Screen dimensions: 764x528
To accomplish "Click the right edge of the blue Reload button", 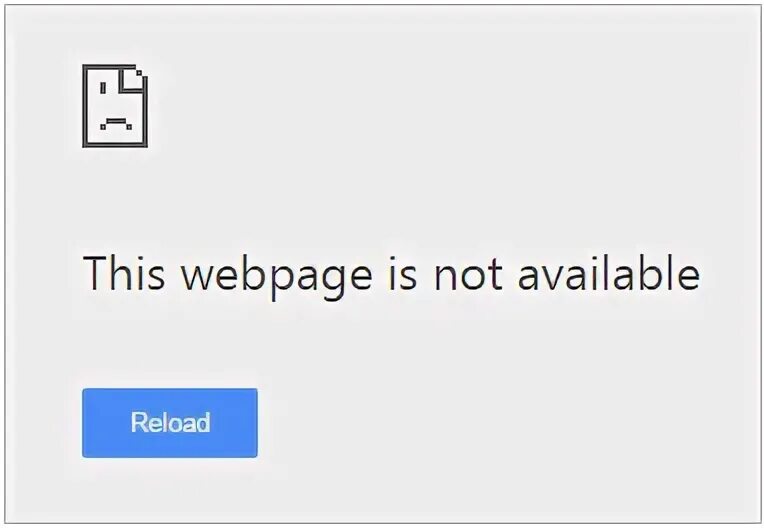I will [256, 423].
